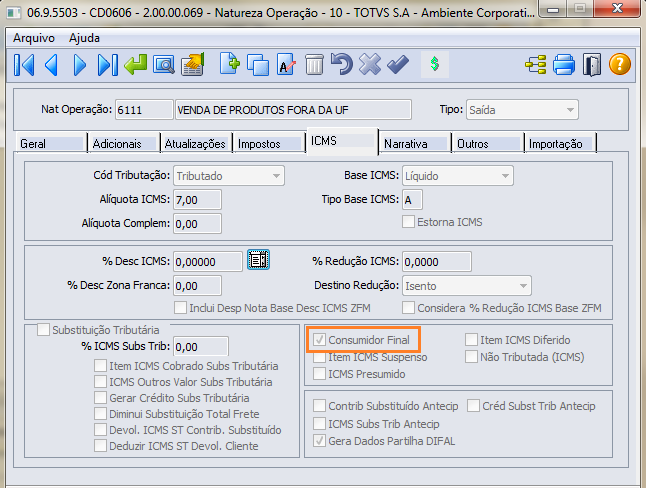646x488 pixels.
Task: Click the next record arrow
Action: point(79,65)
